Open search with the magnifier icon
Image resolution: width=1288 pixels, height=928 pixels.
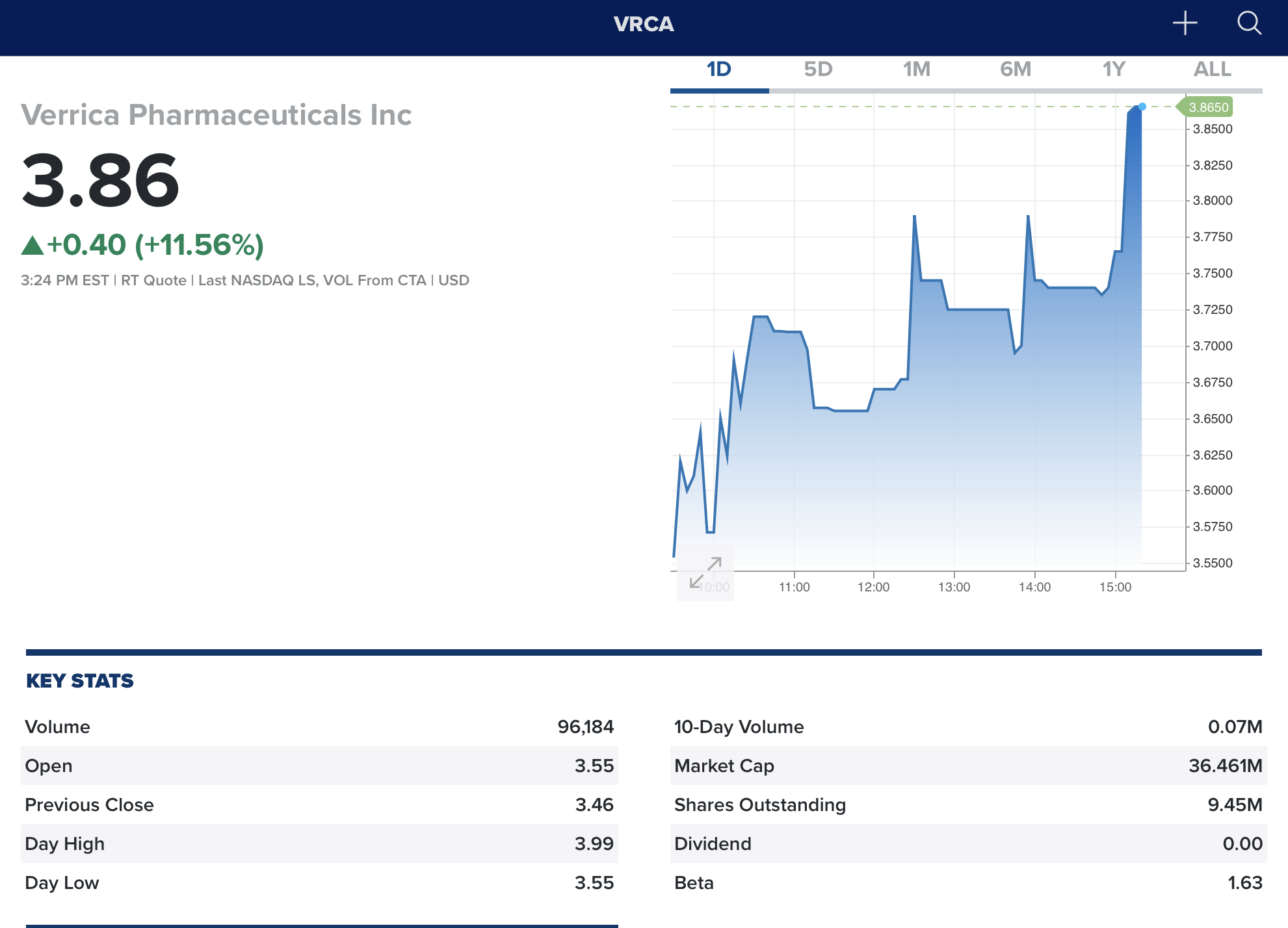click(1248, 23)
